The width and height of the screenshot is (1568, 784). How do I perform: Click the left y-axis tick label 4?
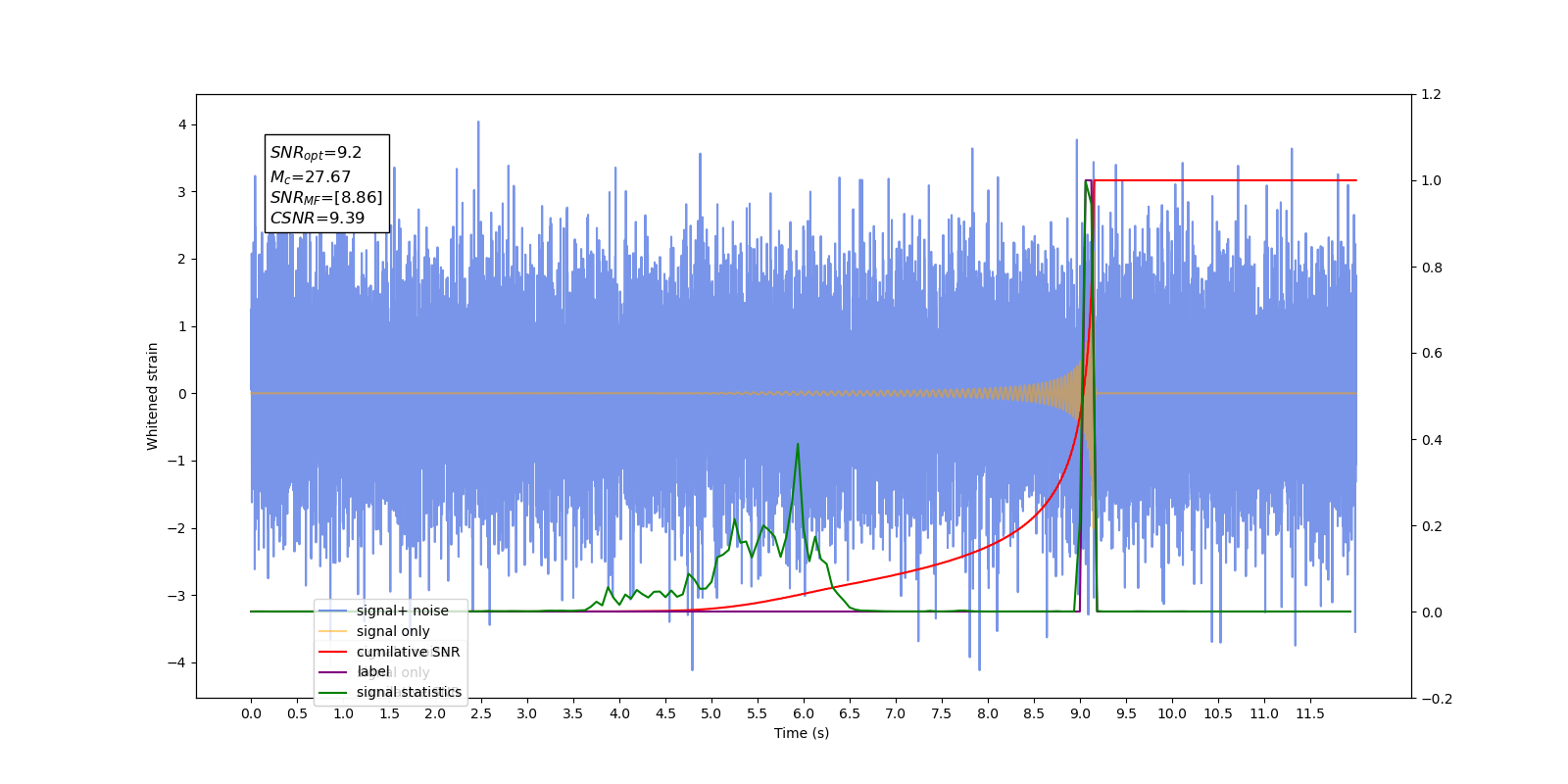pos(182,124)
